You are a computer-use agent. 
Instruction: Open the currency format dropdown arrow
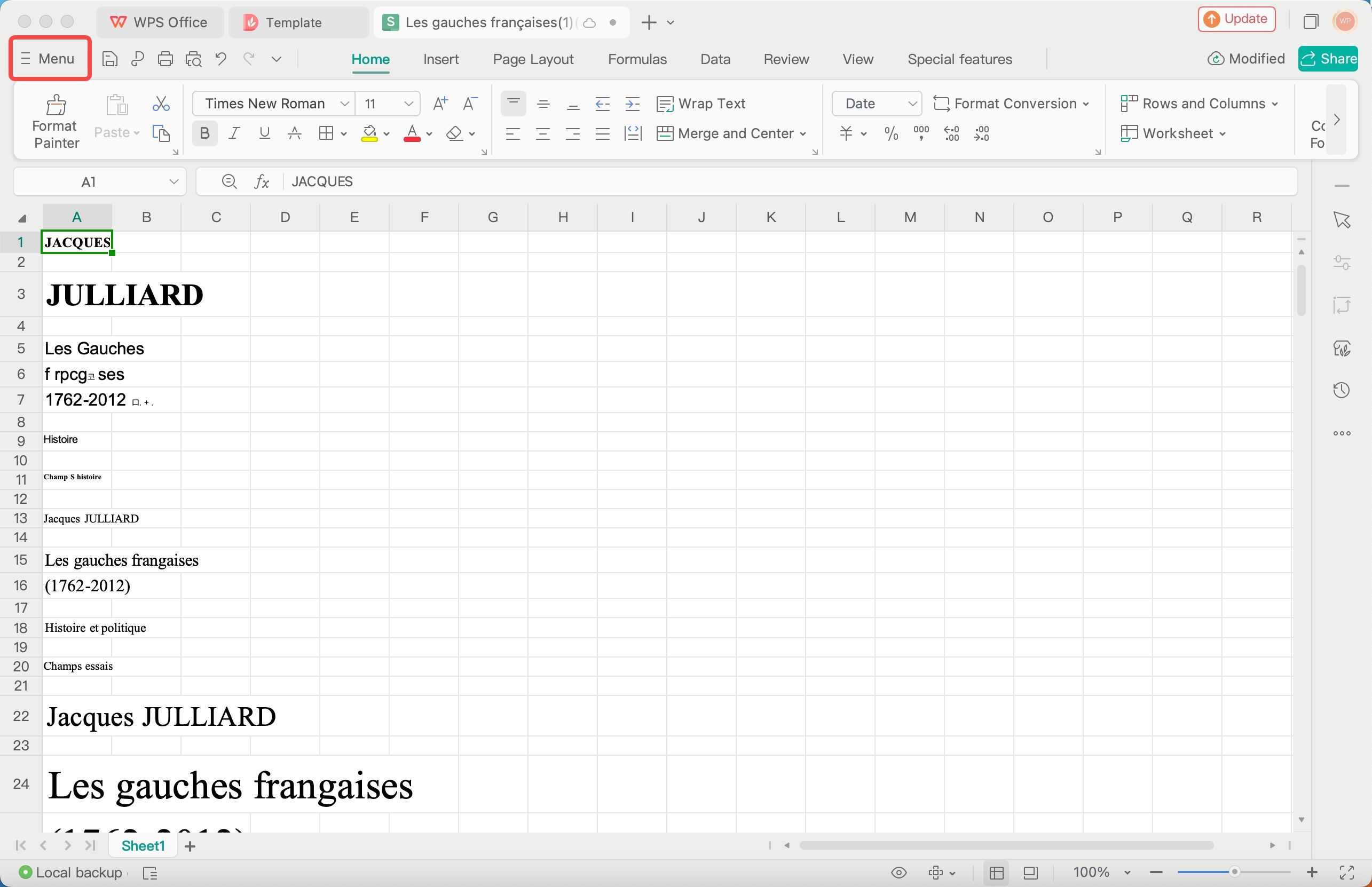(864, 134)
